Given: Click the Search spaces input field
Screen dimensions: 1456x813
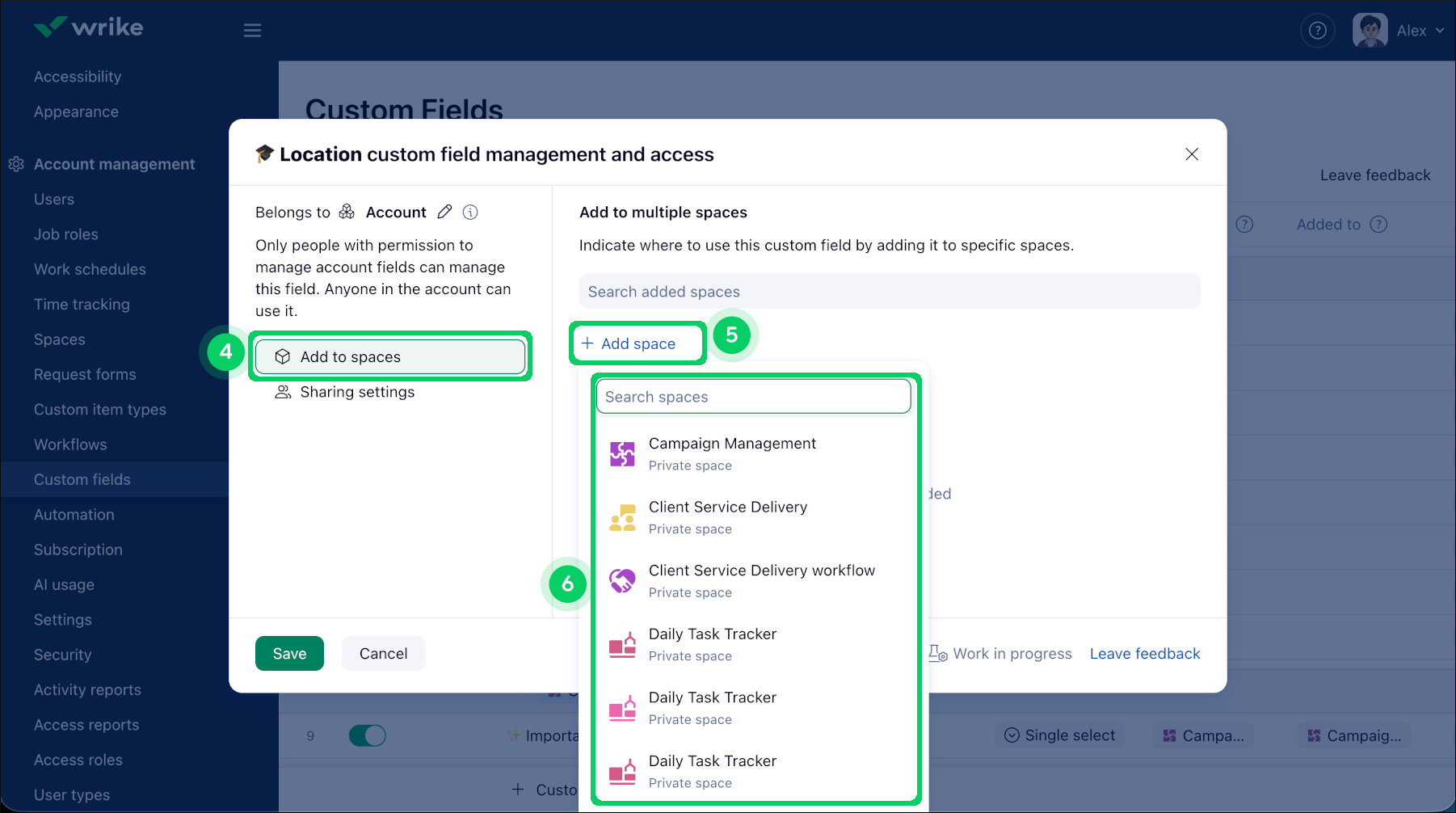Looking at the screenshot, I should [754, 397].
